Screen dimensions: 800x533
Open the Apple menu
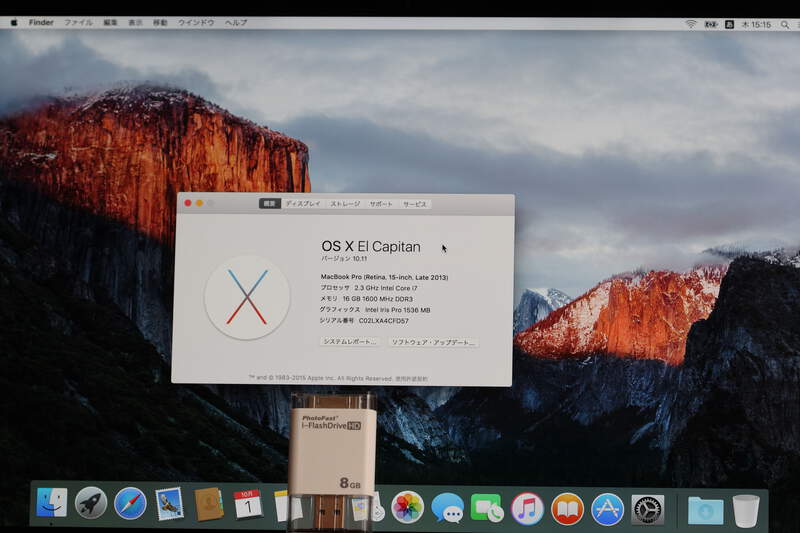point(14,22)
